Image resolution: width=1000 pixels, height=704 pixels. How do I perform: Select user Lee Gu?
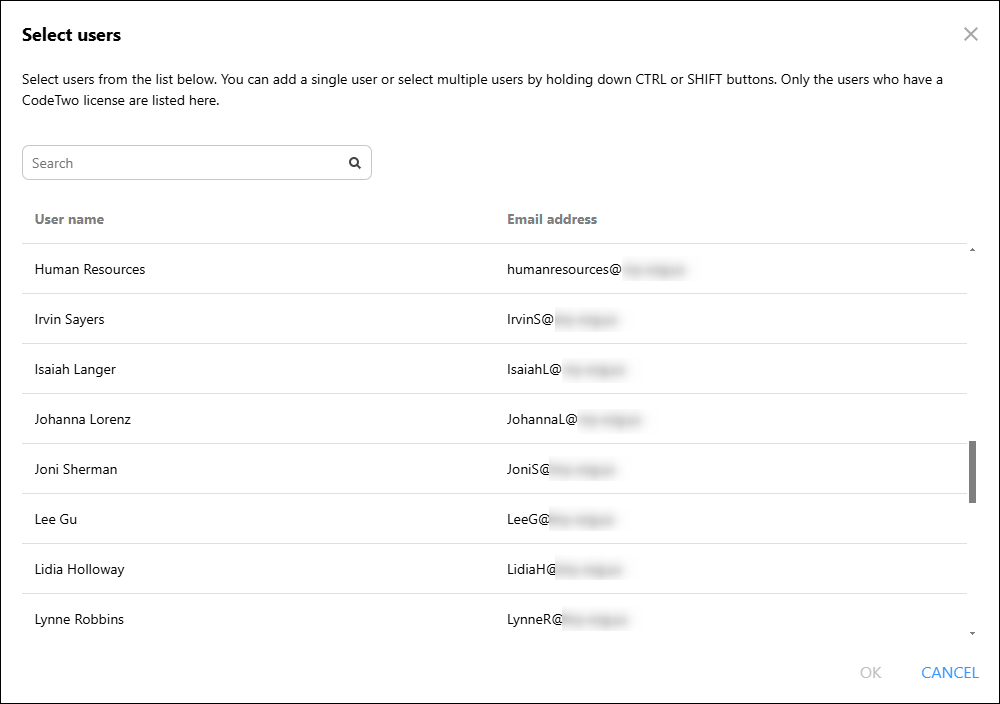click(x=494, y=519)
